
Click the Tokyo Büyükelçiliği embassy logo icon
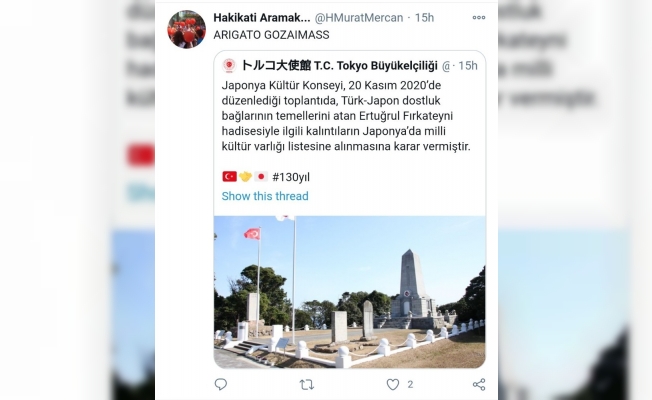coord(229,66)
